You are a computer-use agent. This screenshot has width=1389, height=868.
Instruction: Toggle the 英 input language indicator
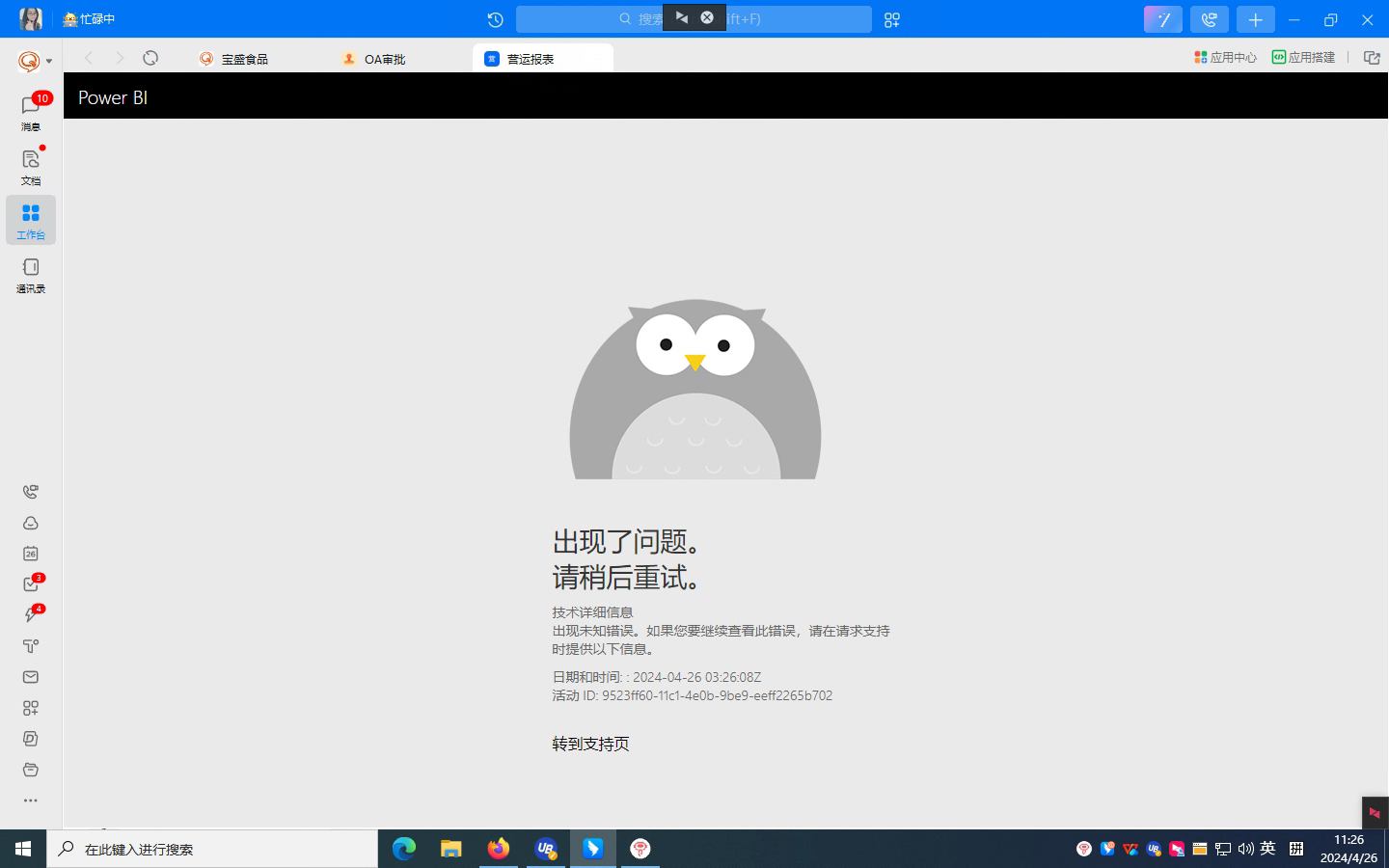pos(1268,849)
